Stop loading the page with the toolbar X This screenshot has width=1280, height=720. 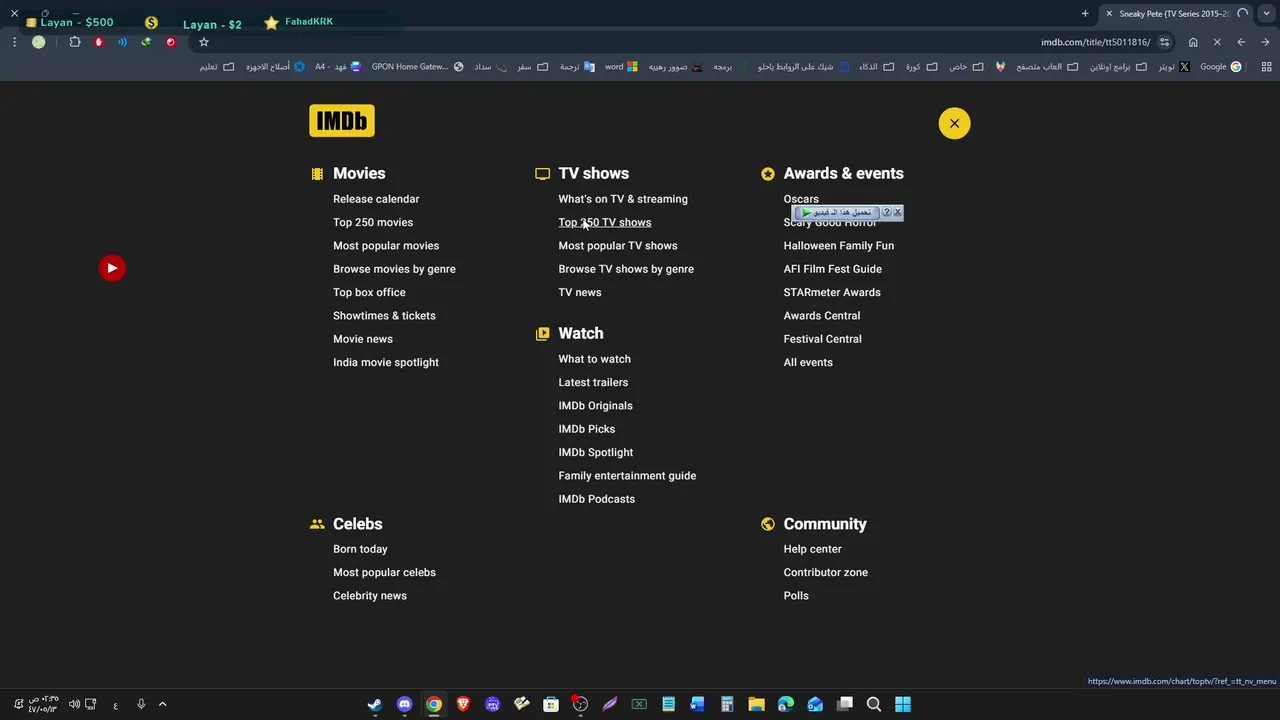click(1217, 42)
